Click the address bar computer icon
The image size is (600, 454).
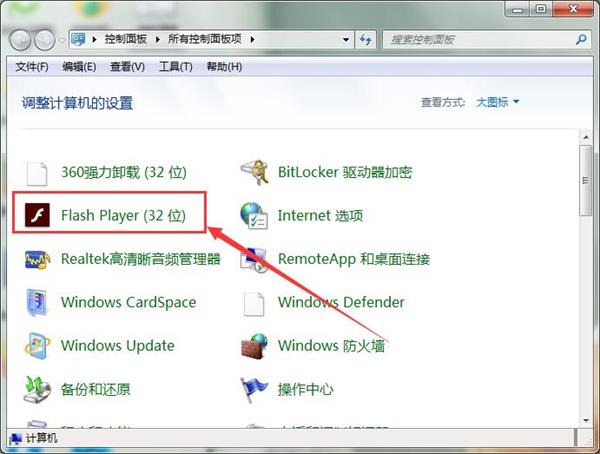tap(78, 39)
